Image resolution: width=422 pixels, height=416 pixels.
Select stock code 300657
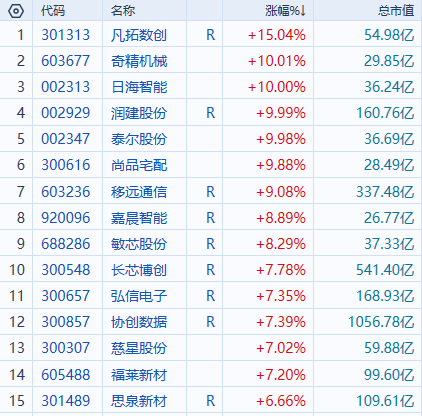(66, 296)
